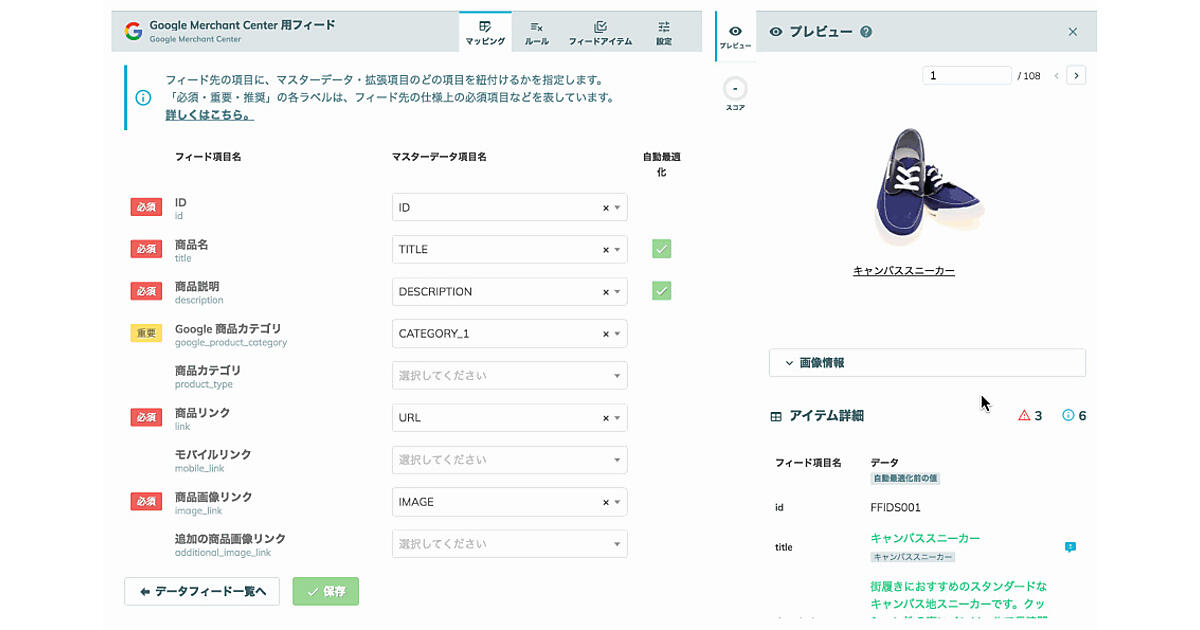Clear the URL mapping with its x icon
This screenshot has height=630, width=1200.
point(605,418)
